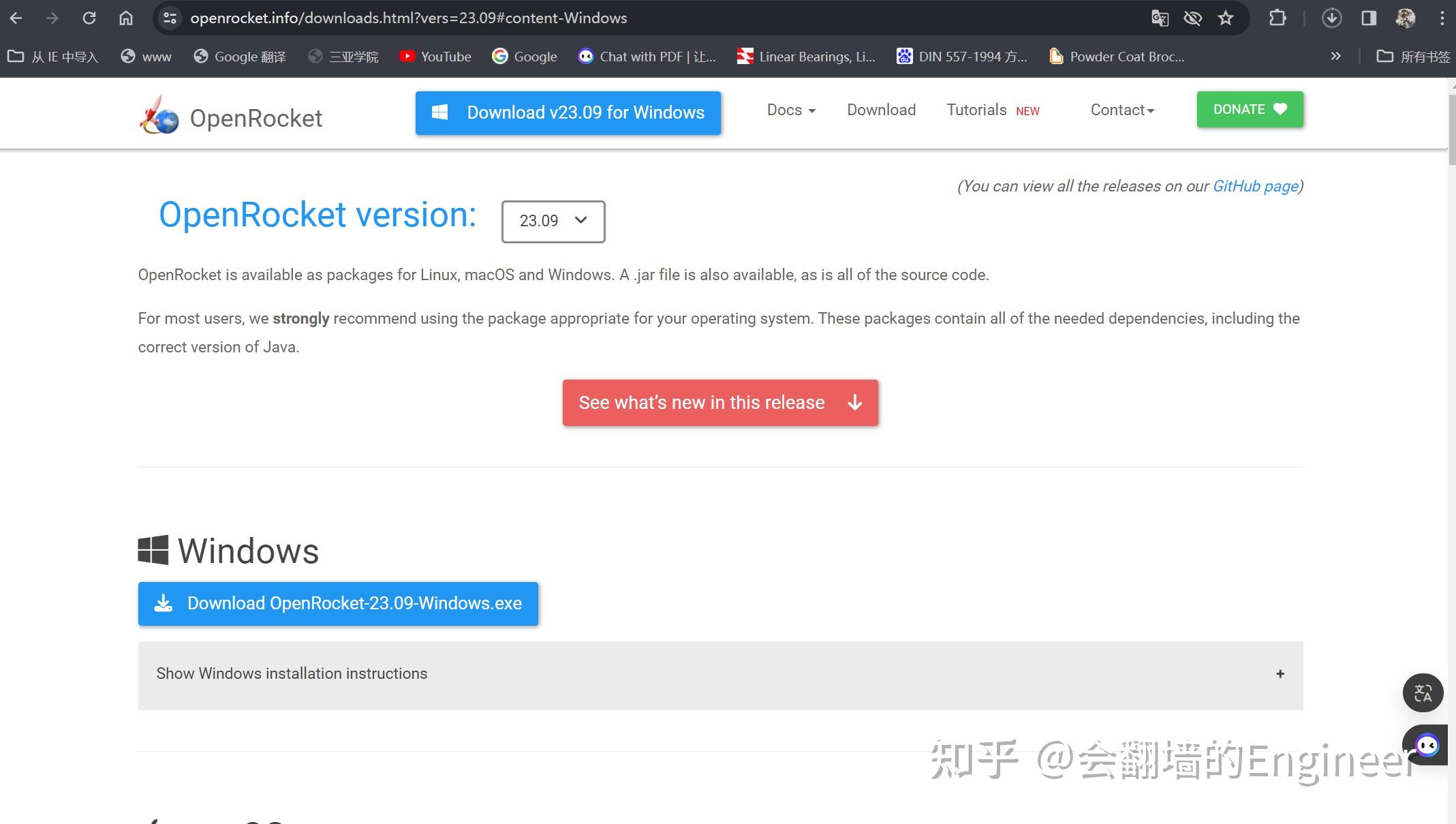Open the Docs dropdown
The image size is (1456, 824).
(x=790, y=110)
